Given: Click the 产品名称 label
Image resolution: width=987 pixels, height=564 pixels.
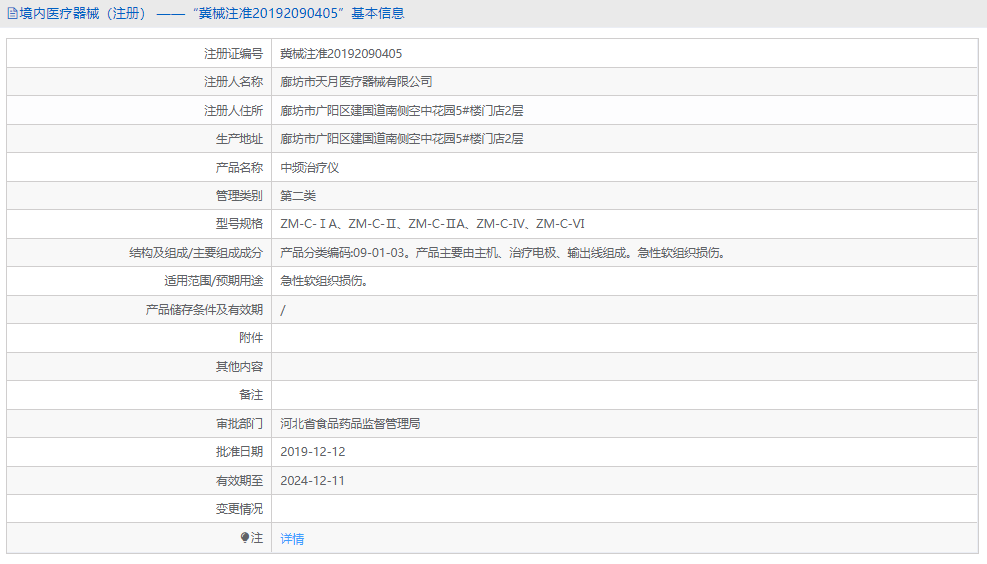Looking at the screenshot, I should point(239,167).
